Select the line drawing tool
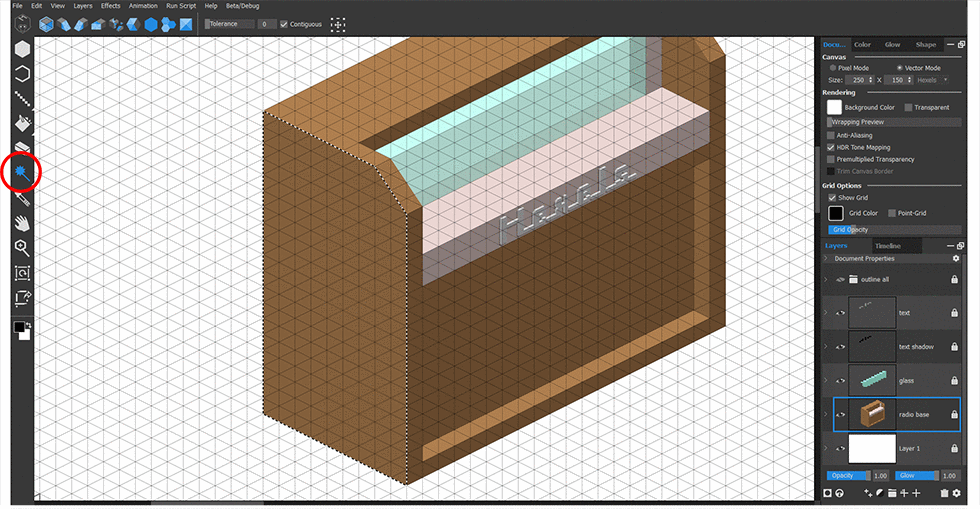This screenshot has height=509, width=980. [21, 98]
